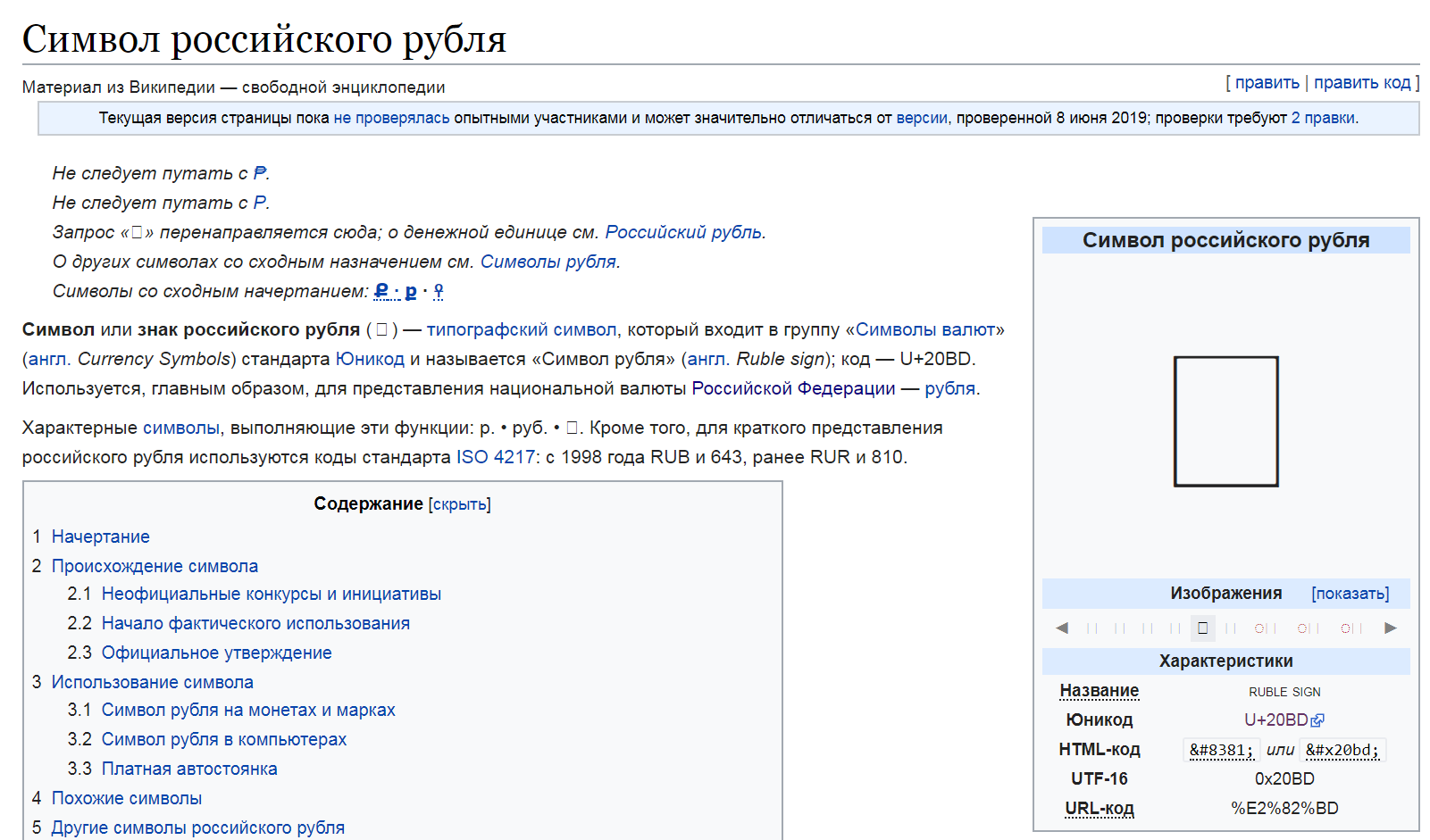Click the U+20BD Unicode code link
Screen dimensions: 1430x840
pos(1275,719)
